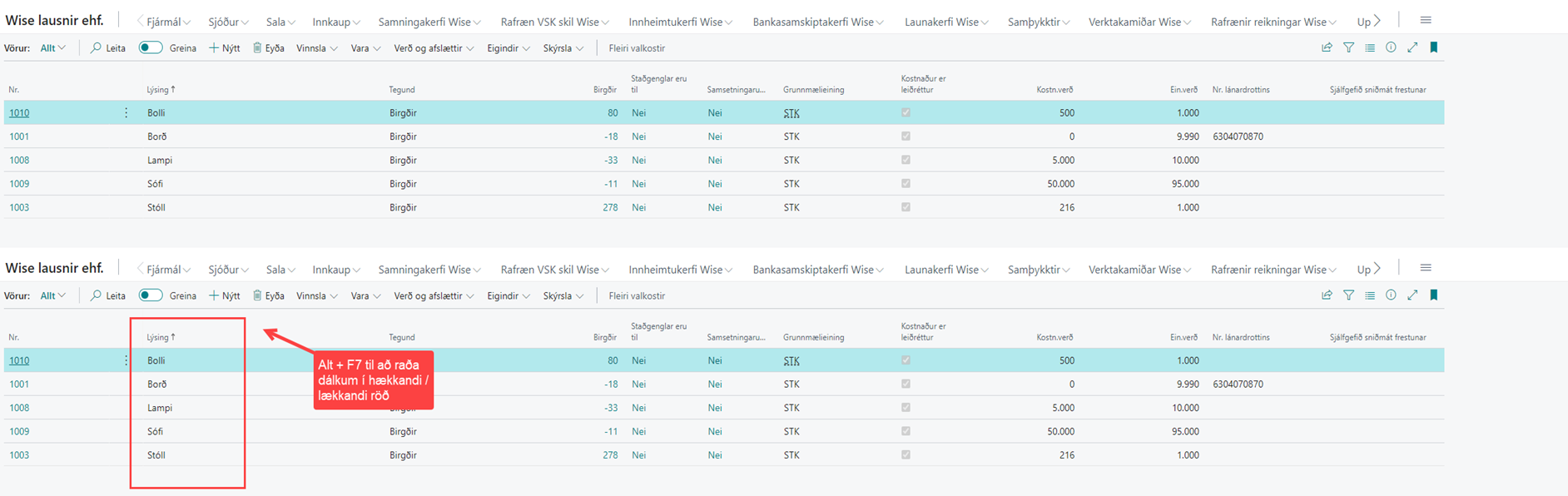Click the cost-adjusted checkbox in the top Sófi row
This screenshot has width=1568, height=496.
[906, 183]
